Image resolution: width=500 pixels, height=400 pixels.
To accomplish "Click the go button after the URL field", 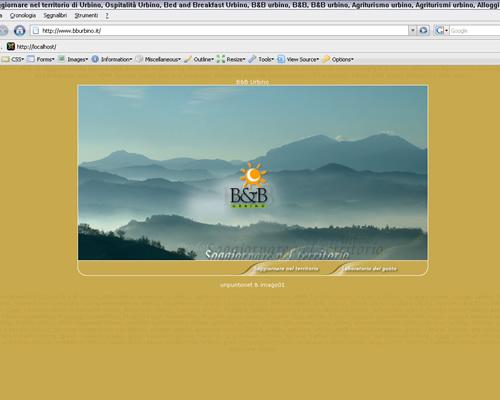I will coord(424,31).
